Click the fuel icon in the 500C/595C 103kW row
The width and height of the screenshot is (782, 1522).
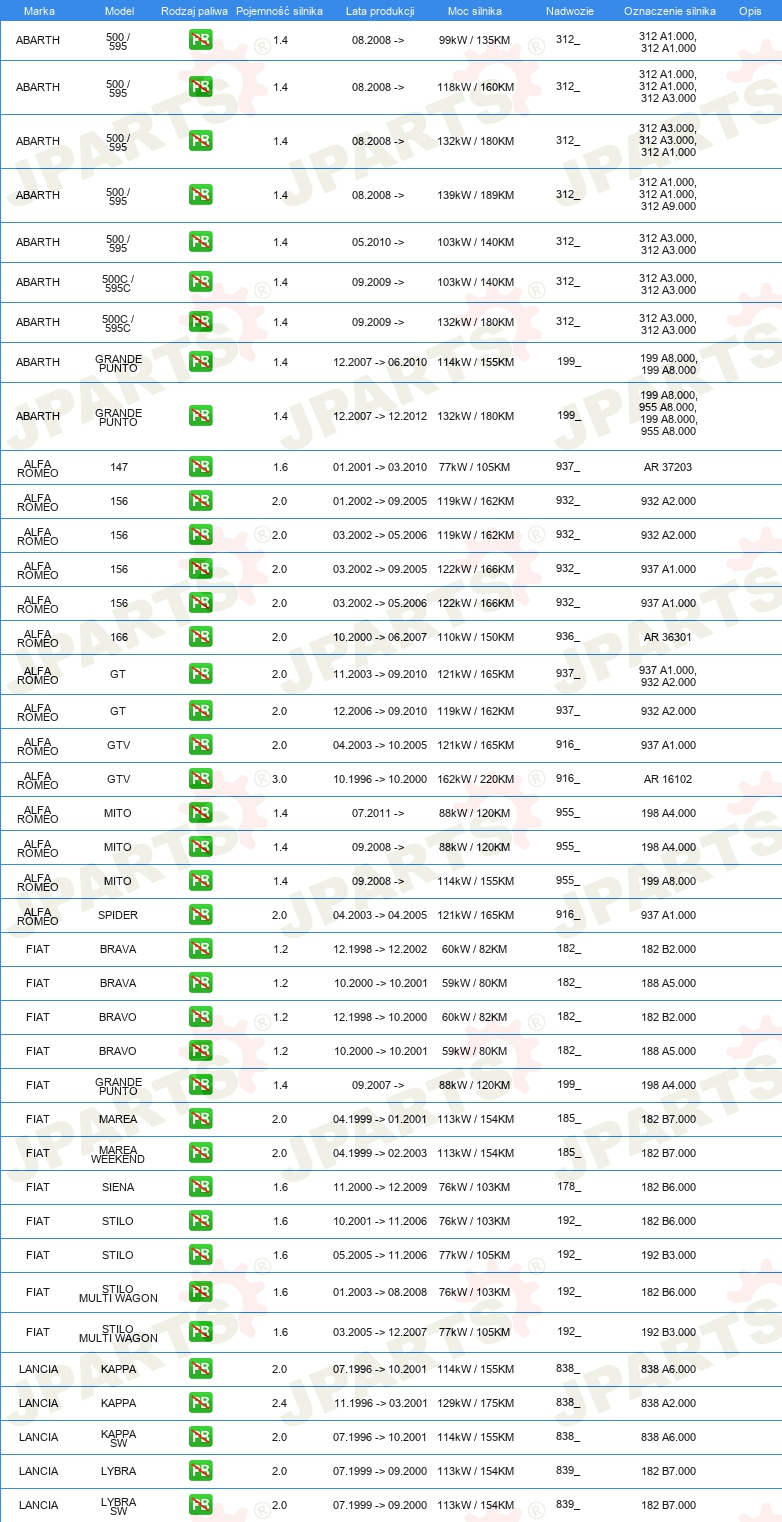coord(200,282)
